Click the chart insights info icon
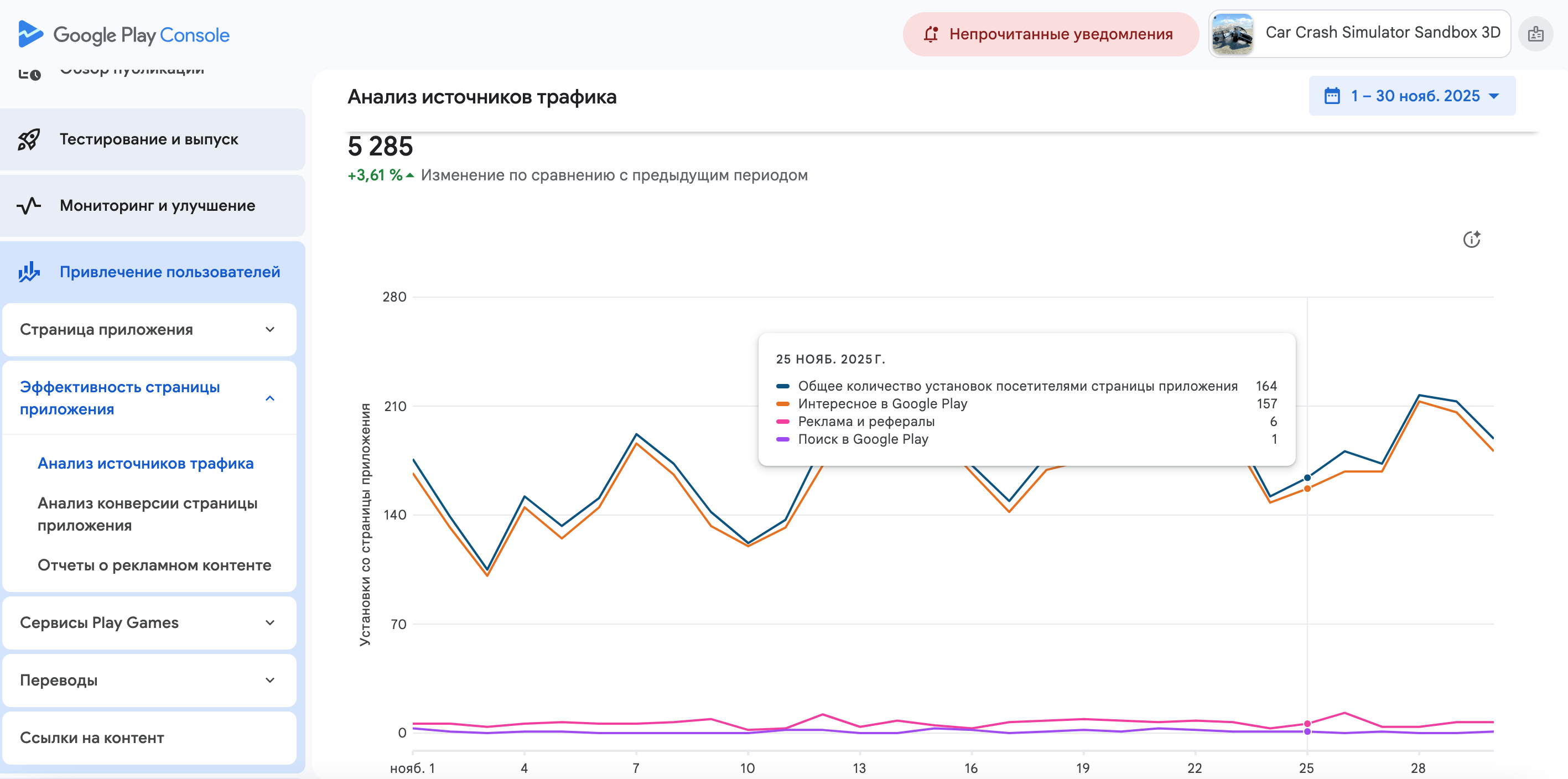 pos(1471,239)
